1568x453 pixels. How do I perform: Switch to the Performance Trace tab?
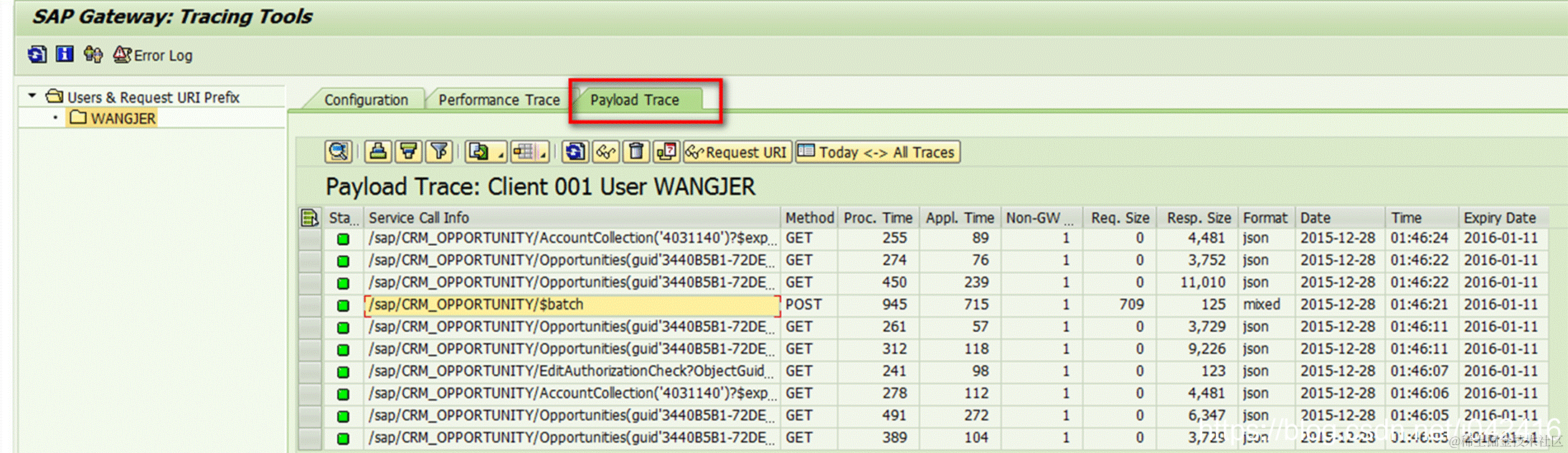[499, 100]
